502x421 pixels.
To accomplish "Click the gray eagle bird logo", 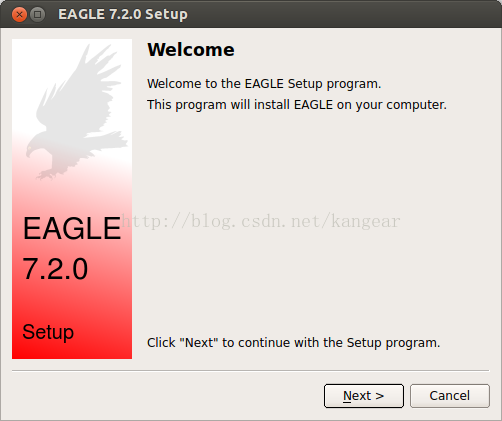I will click(x=77, y=112).
